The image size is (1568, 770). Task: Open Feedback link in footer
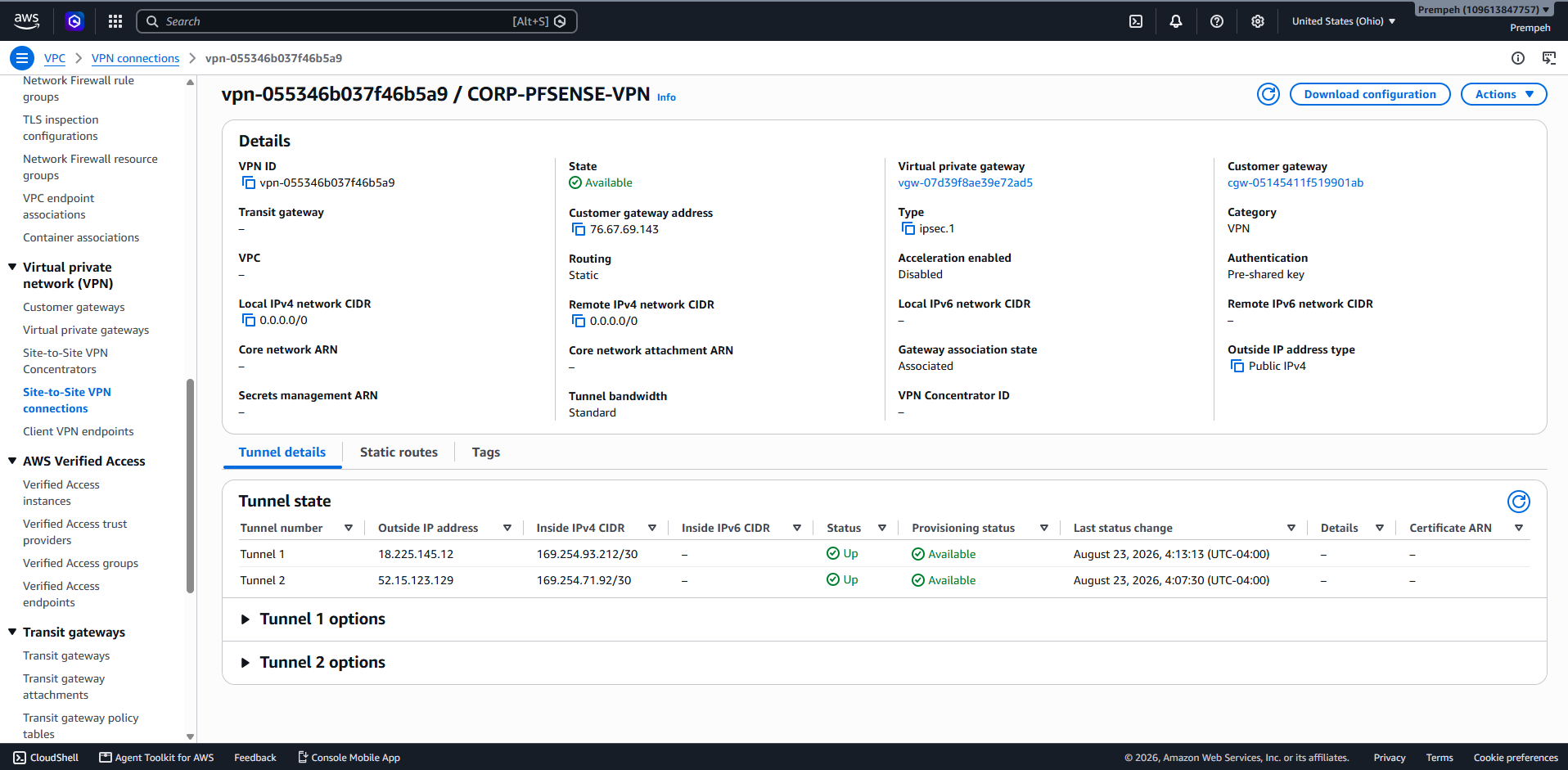pyautogui.click(x=255, y=758)
